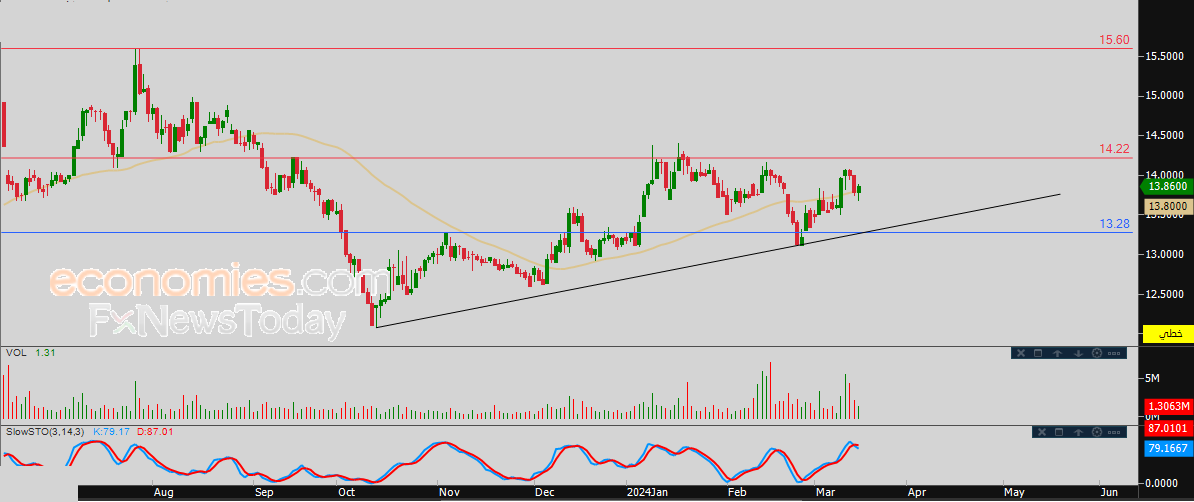The width and height of the screenshot is (1194, 502).
Task: Select the 13.8000 moving average price tag
Action: pyautogui.click(x=1168, y=206)
